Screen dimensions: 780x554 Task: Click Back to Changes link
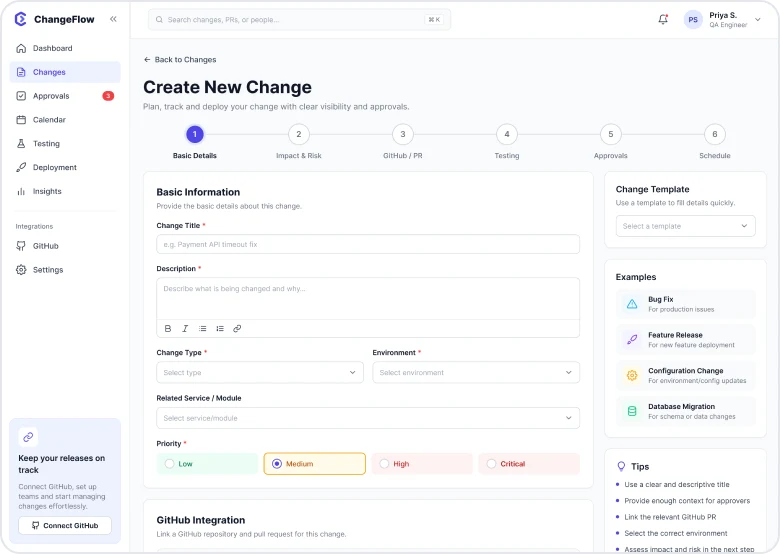[x=180, y=60]
